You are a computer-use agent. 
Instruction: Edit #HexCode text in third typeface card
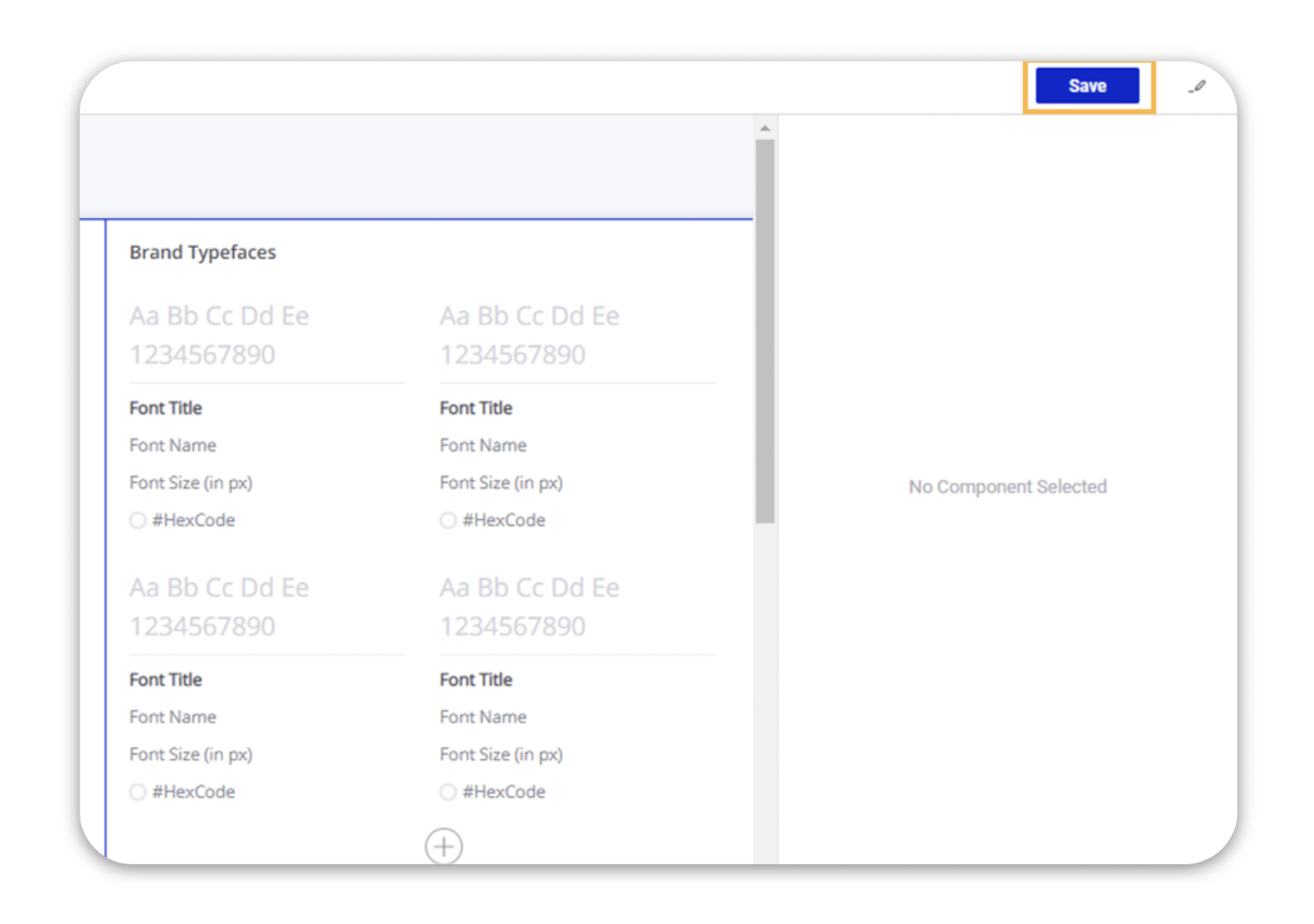(x=193, y=791)
